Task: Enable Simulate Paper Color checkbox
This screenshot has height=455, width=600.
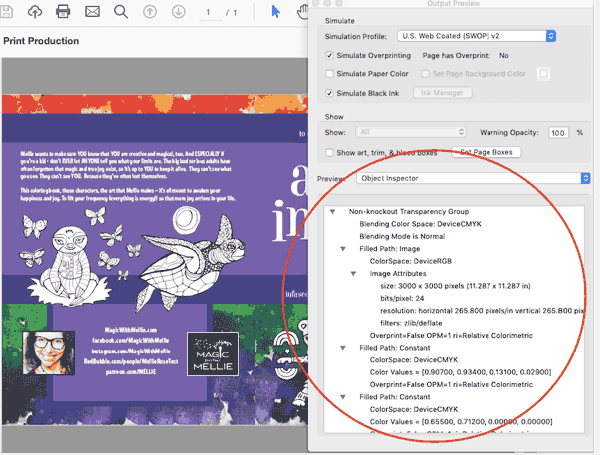Action: (x=329, y=73)
